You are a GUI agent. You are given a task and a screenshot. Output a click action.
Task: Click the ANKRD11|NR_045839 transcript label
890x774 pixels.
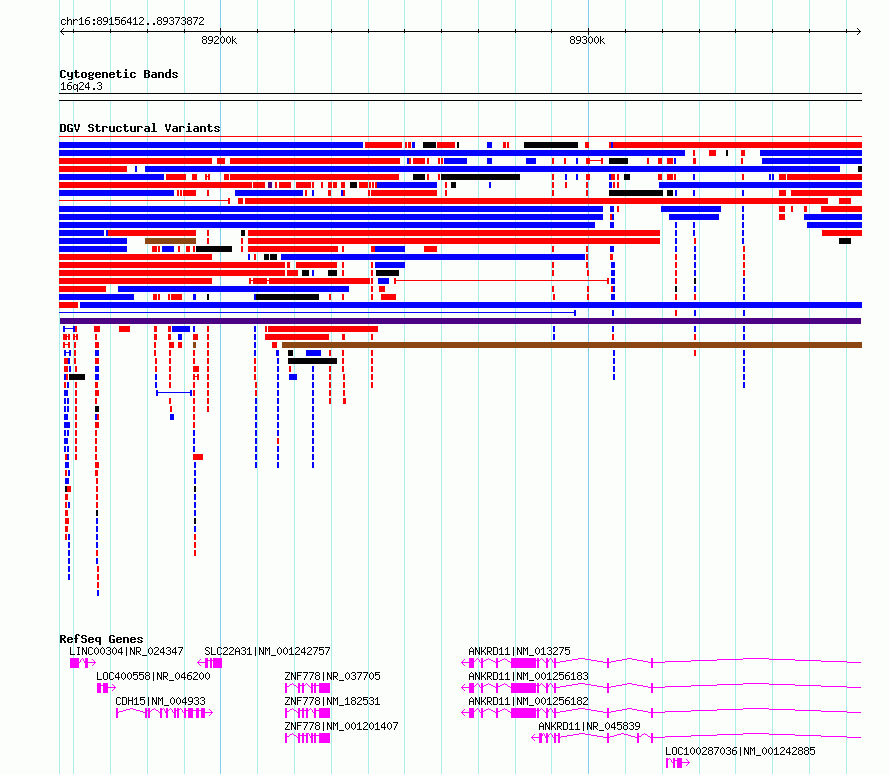(589, 726)
